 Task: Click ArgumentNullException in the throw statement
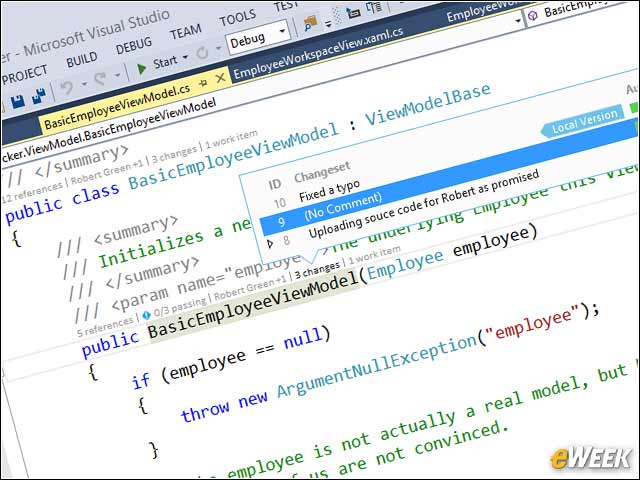coord(377,366)
